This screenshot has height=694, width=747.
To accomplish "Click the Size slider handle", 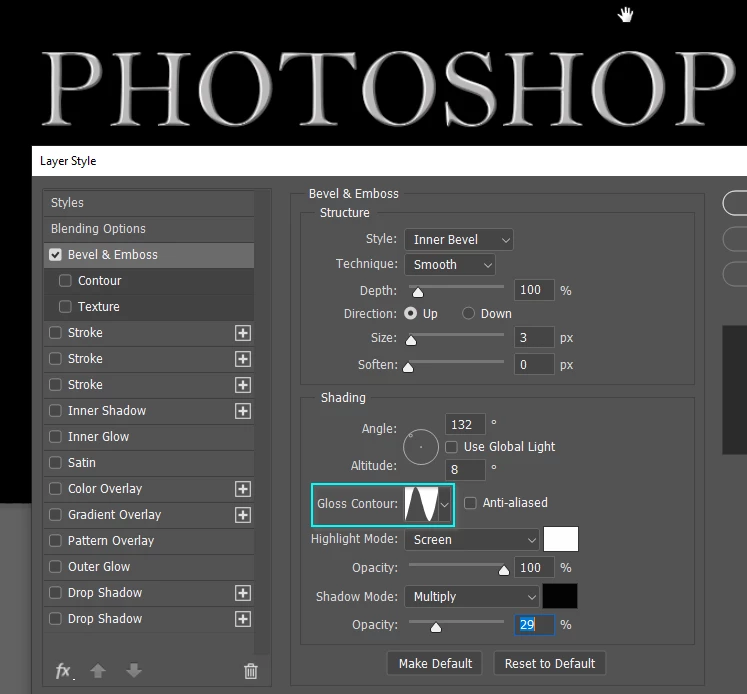I will (x=411, y=340).
